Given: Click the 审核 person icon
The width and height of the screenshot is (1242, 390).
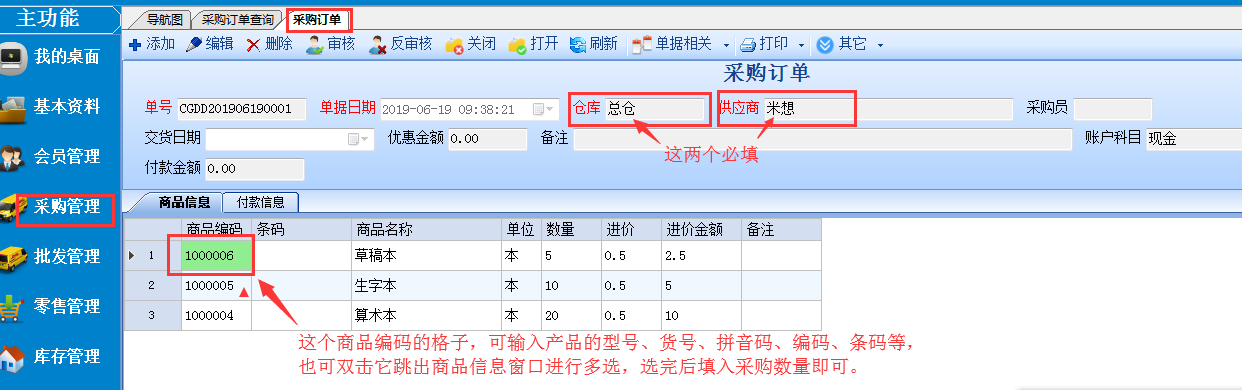Looking at the screenshot, I should coord(314,44).
